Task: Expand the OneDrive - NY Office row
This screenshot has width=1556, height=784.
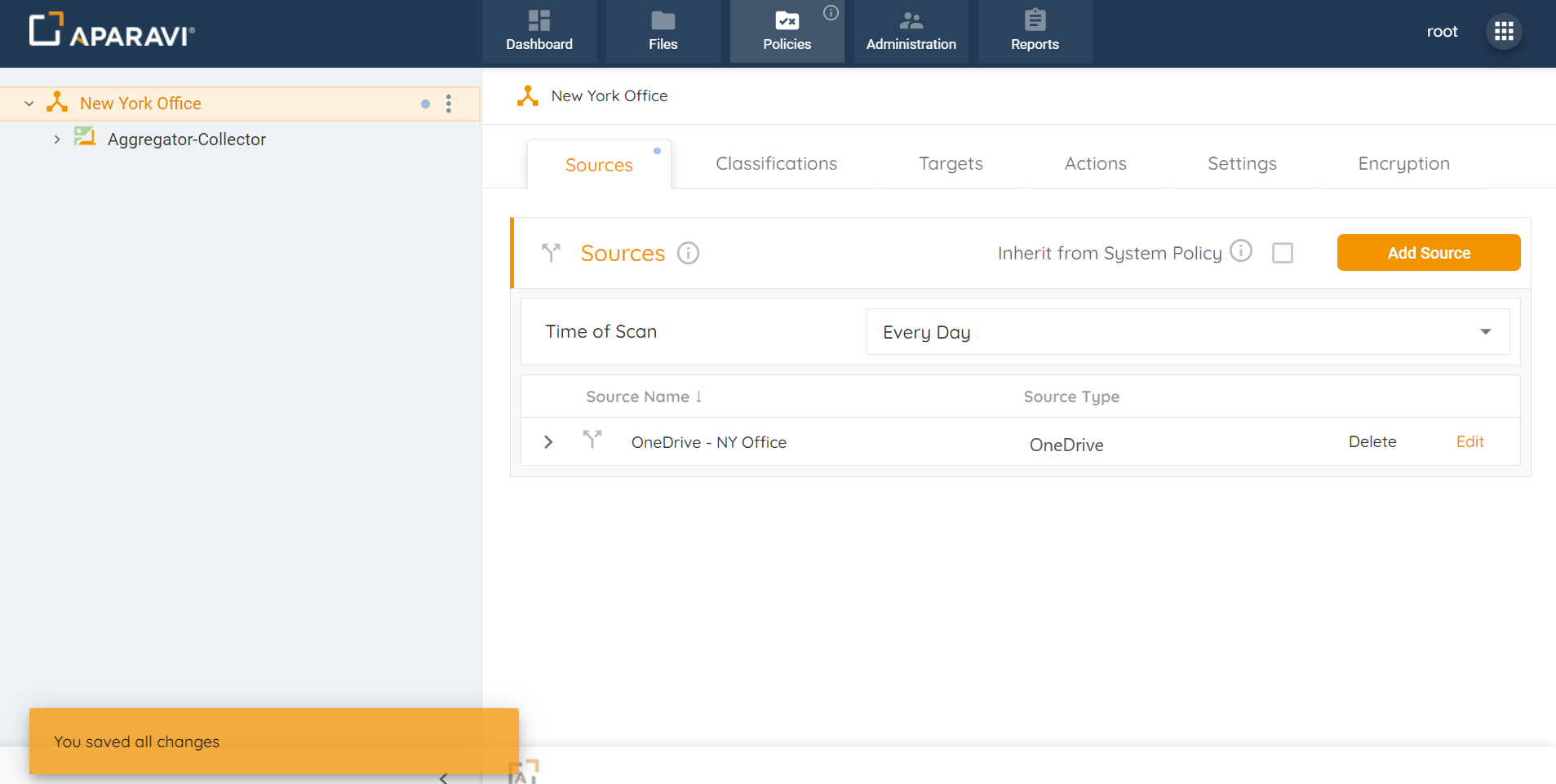Action: tap(548, 441)
